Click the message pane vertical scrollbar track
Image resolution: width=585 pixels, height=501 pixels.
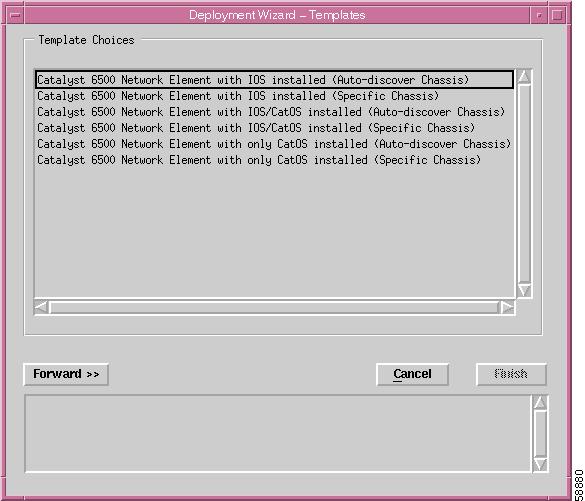(x=540, y=433)
